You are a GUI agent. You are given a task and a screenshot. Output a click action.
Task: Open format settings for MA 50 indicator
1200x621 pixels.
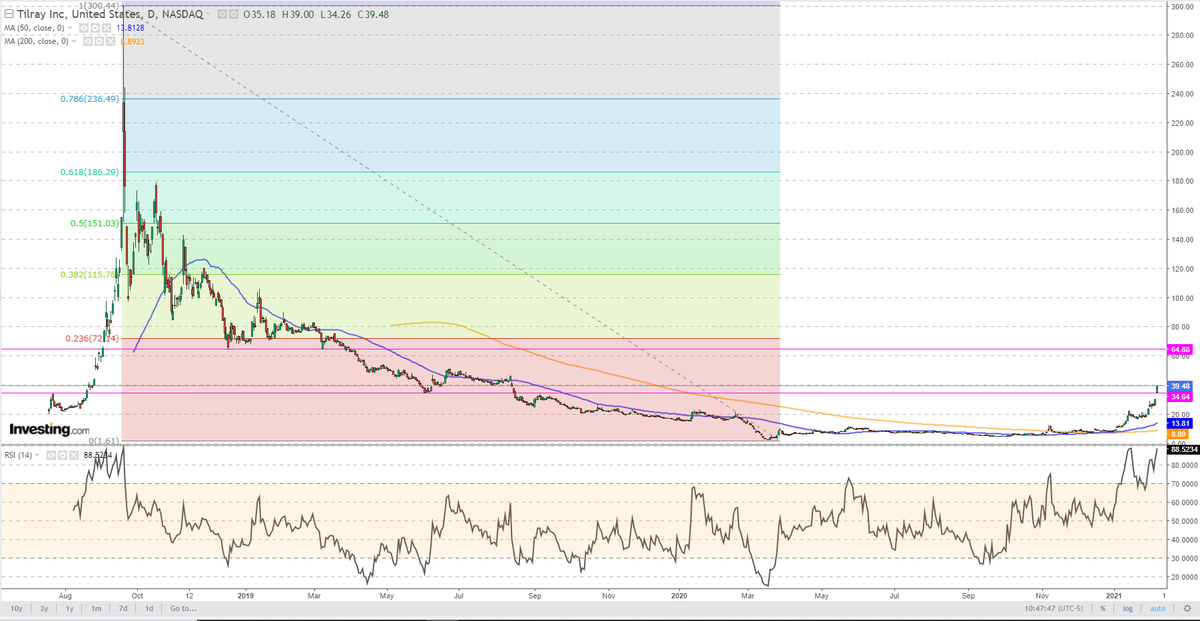point(95,28)
